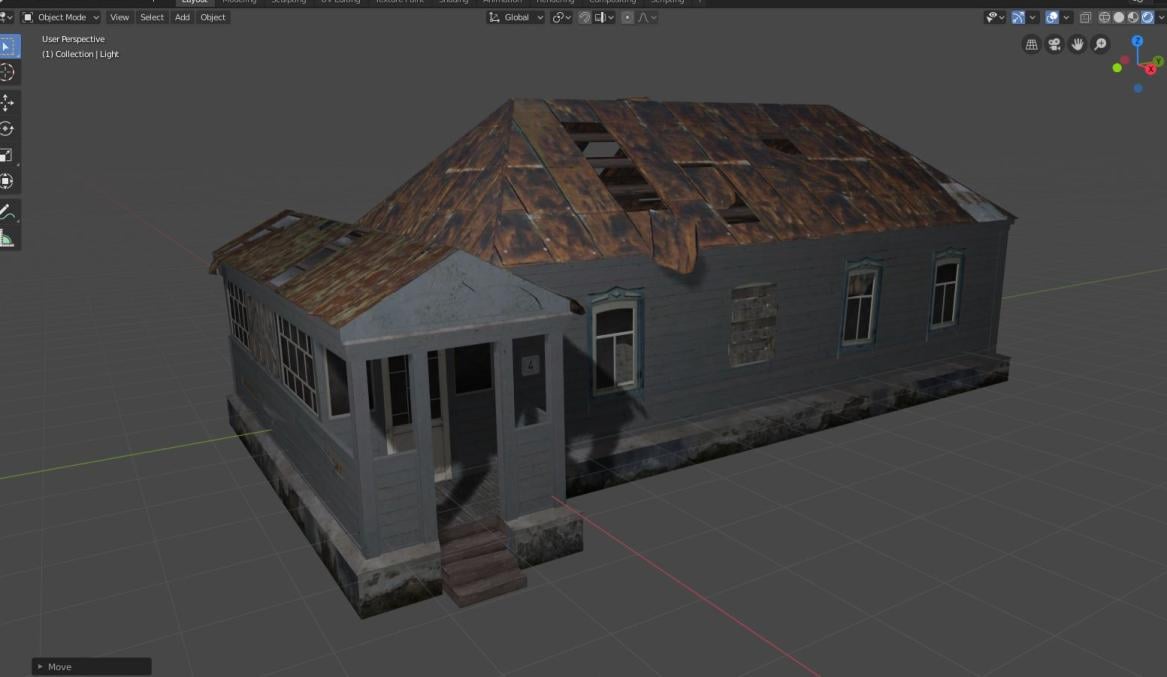Open the Object menu
1167x677 pixels.
pyautogui.click(x=213, y=17)
